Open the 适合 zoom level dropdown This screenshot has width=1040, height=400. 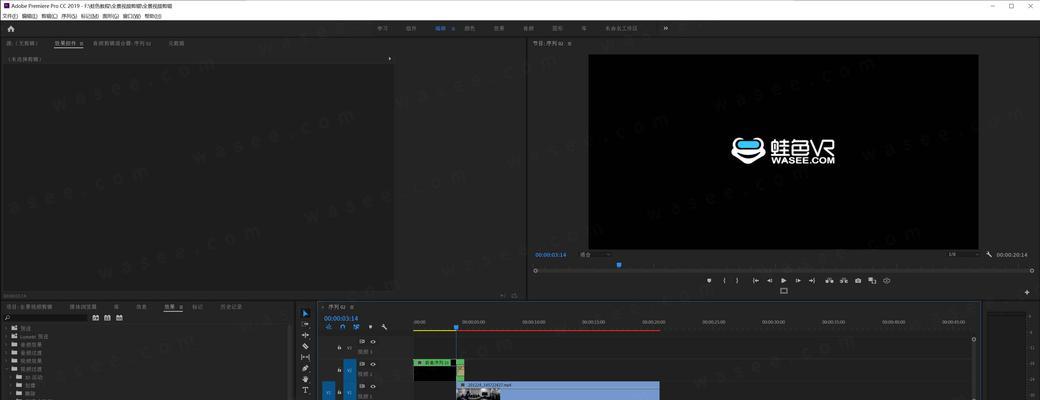[595, 254]
